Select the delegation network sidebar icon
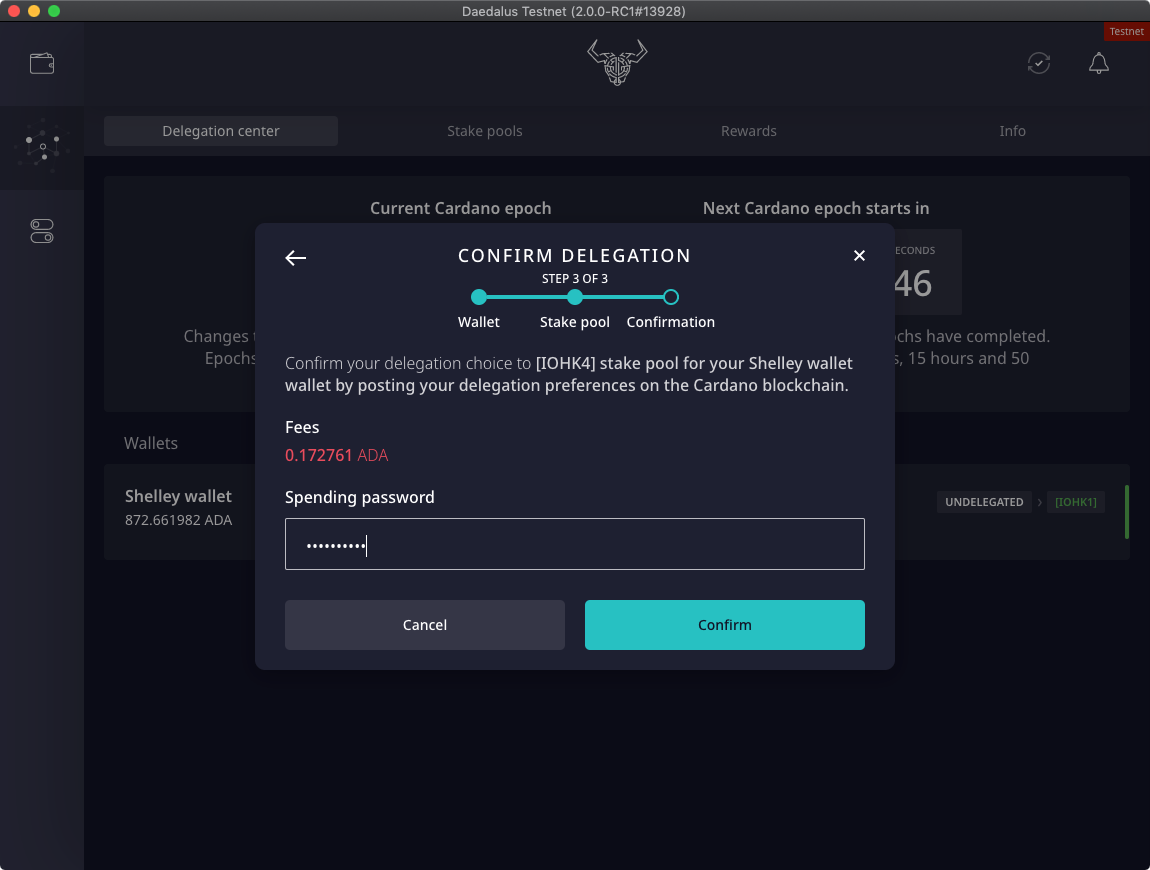 point(42,148)
